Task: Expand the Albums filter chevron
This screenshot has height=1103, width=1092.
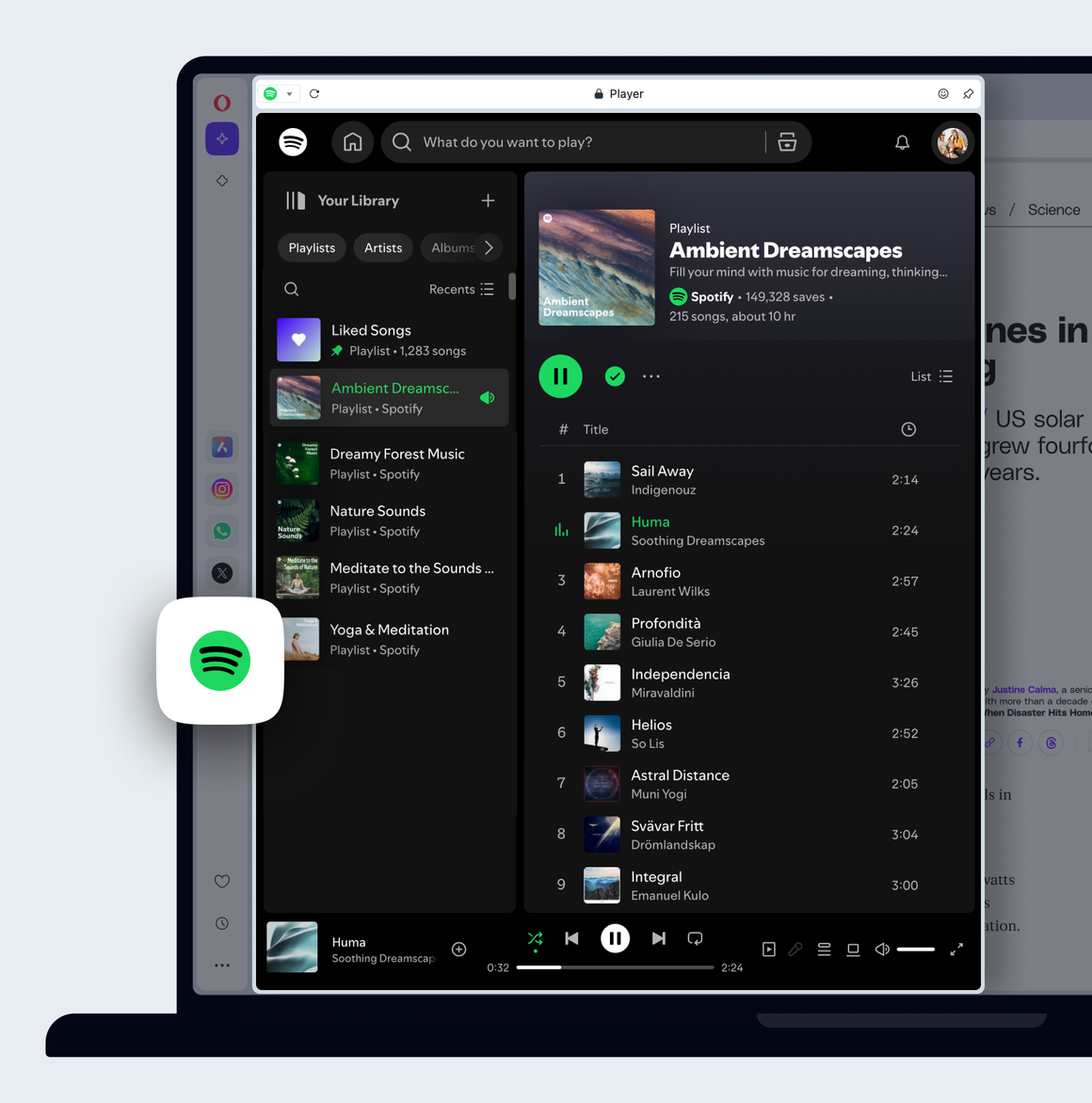Action: tap(488, 248)
